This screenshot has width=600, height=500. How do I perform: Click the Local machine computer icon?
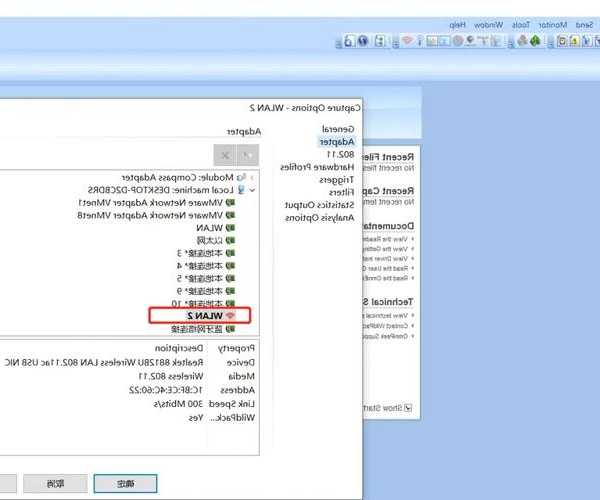pyautogui.click(x=240, y=189)
